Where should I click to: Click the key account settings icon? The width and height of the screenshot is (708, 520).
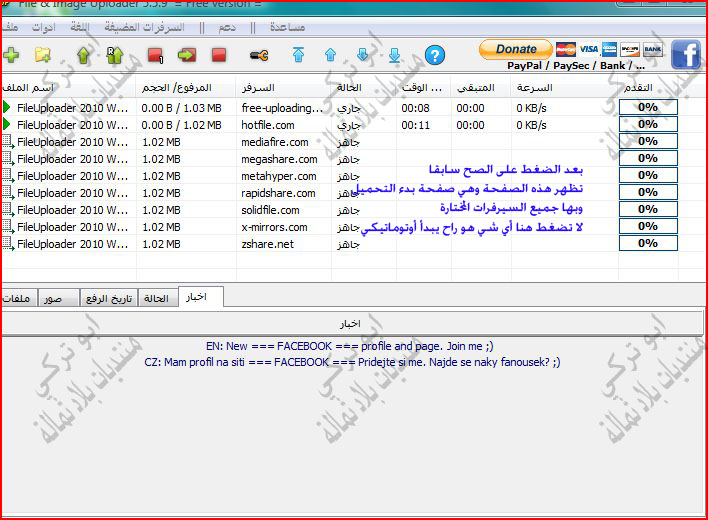point(259,55)
